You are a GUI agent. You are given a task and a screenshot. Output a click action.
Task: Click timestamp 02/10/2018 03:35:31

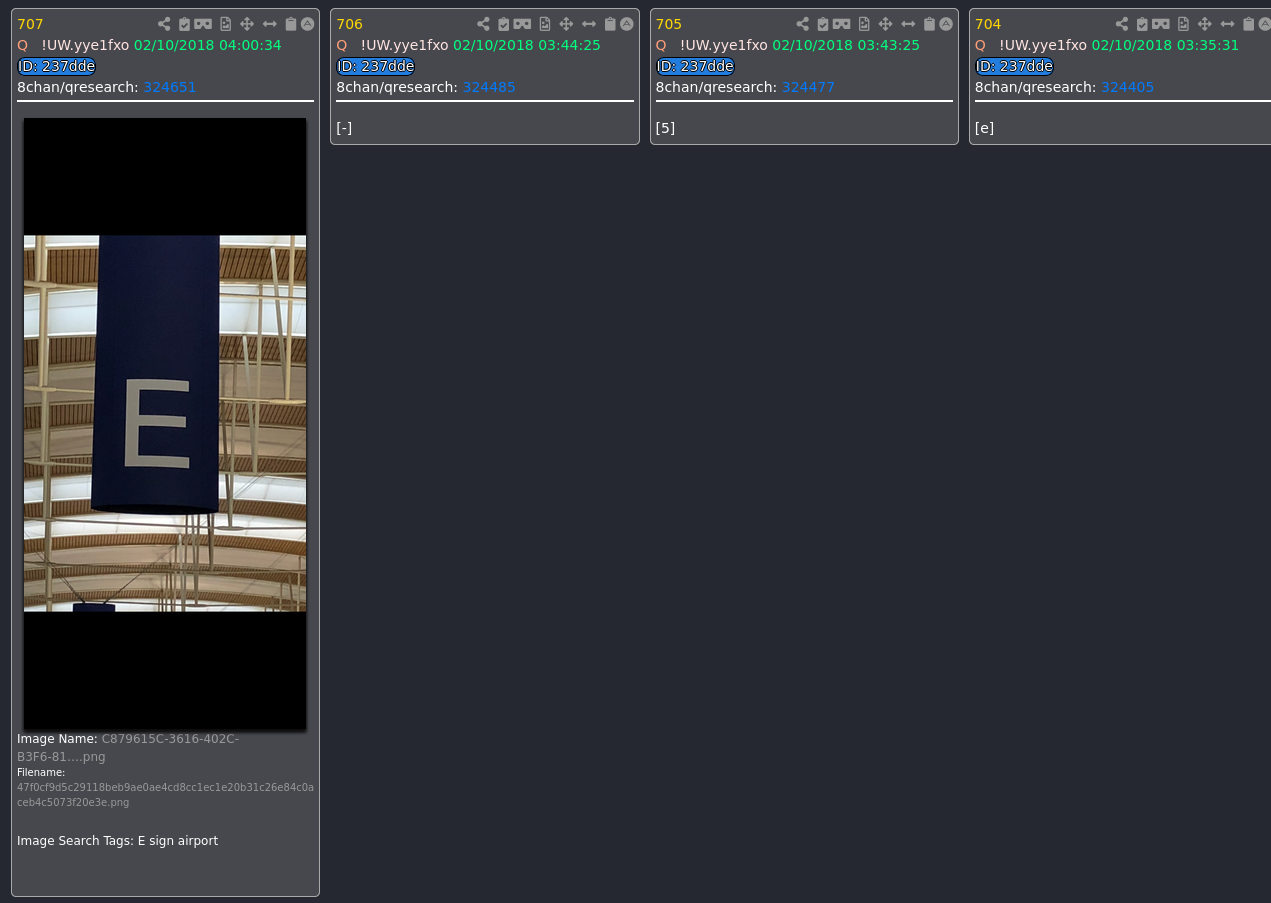[x=1165, y=45]
